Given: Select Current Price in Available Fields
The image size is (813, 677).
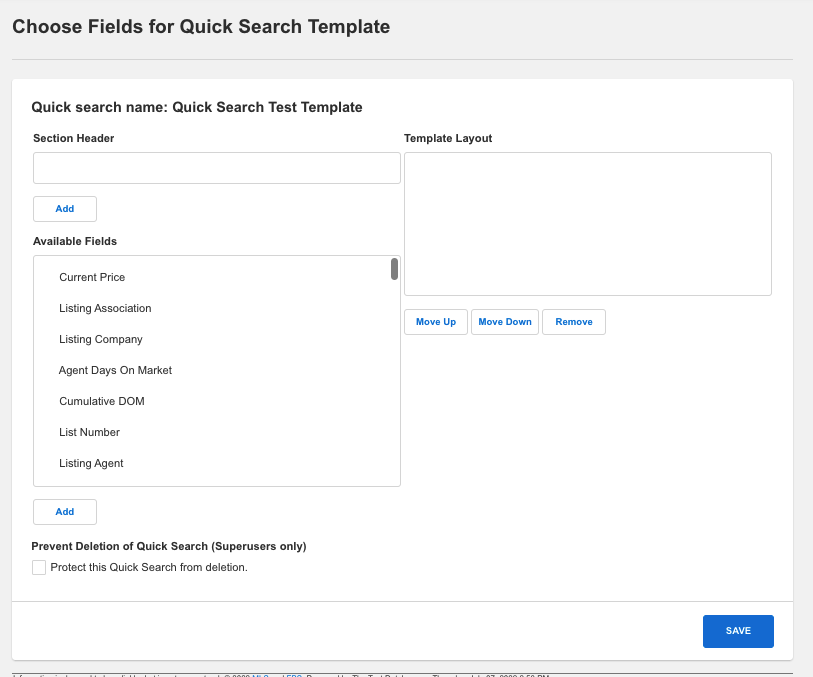Looking at the screenshot, I should pos(91,277).
